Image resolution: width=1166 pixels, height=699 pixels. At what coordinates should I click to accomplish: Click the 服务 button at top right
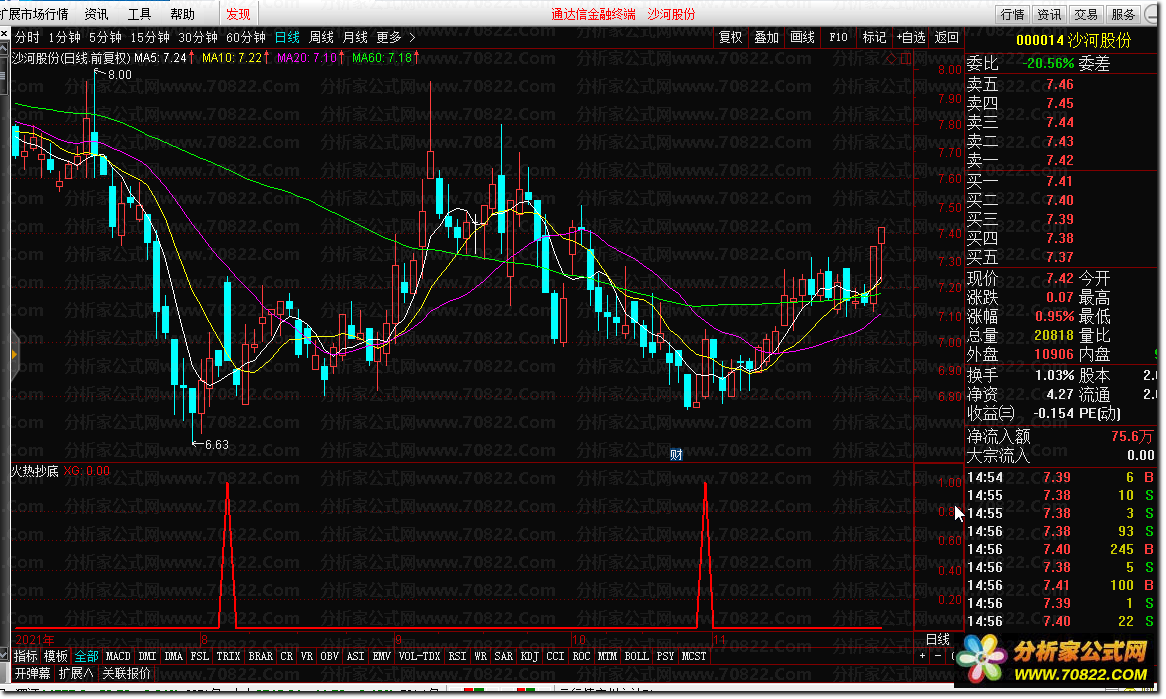pyautogui.click(x=1123, y=14)
